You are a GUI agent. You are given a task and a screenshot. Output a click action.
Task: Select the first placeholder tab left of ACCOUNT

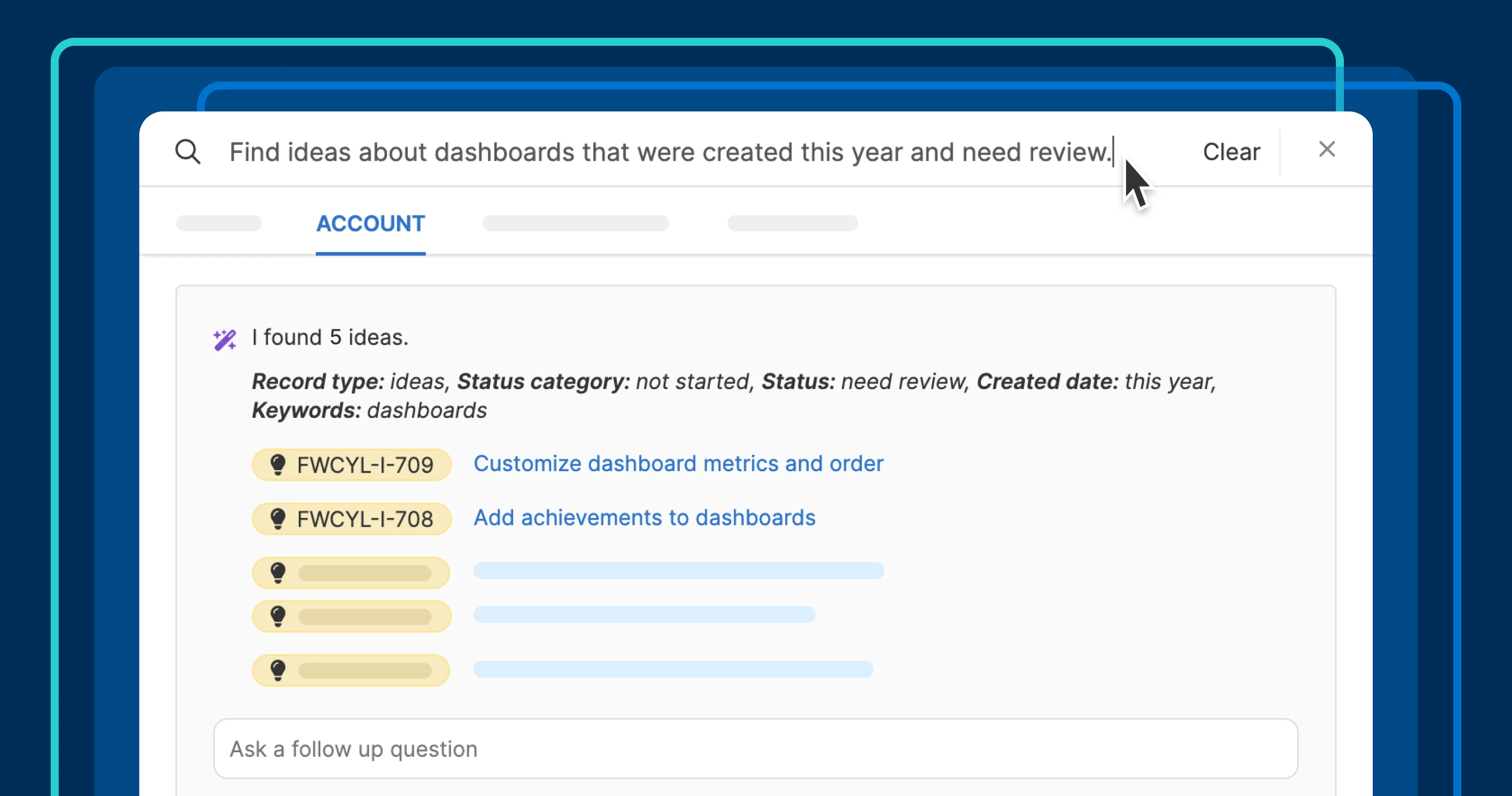[219, 224]
